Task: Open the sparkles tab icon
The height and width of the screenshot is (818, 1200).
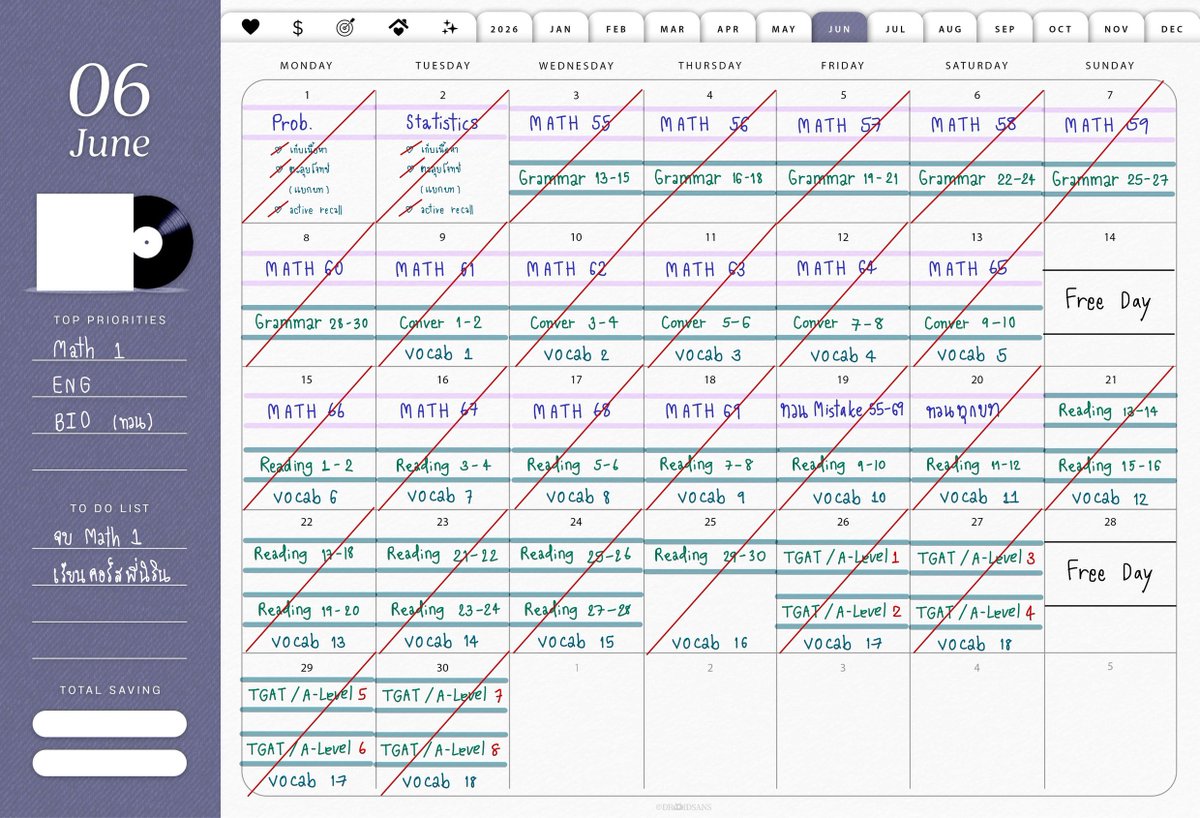Action: pos(450,27)
